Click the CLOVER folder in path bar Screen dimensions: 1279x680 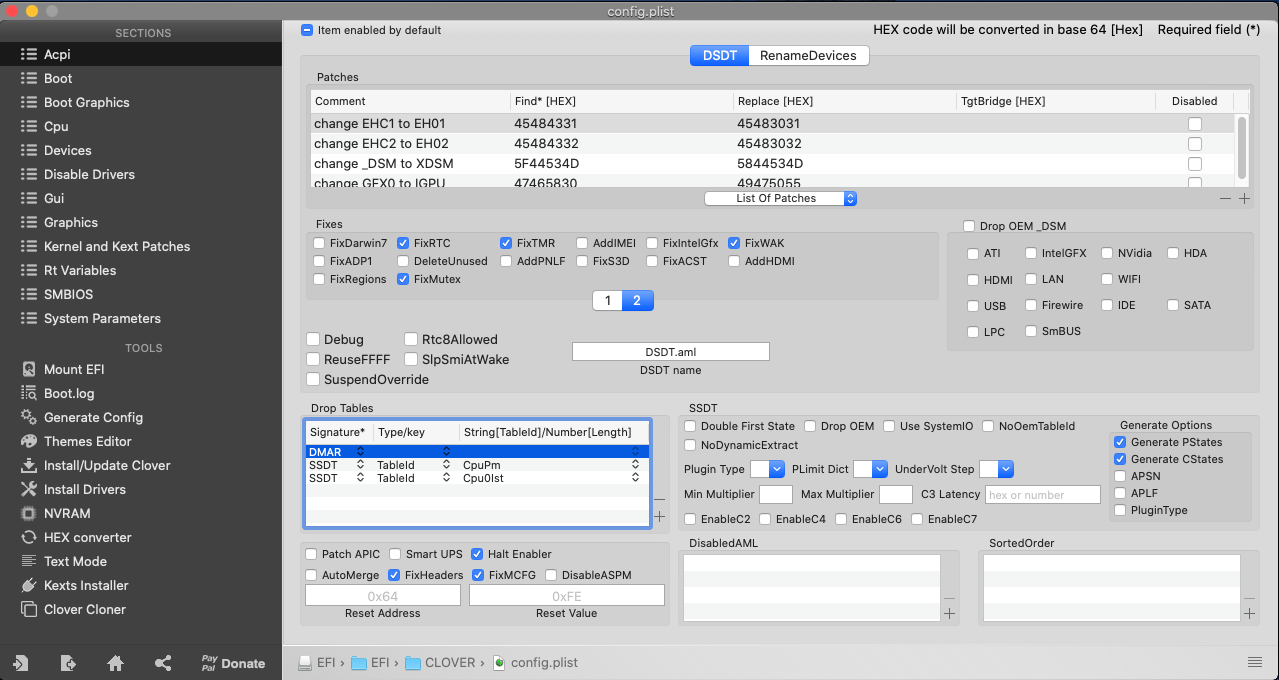click(x=440, y=662)
